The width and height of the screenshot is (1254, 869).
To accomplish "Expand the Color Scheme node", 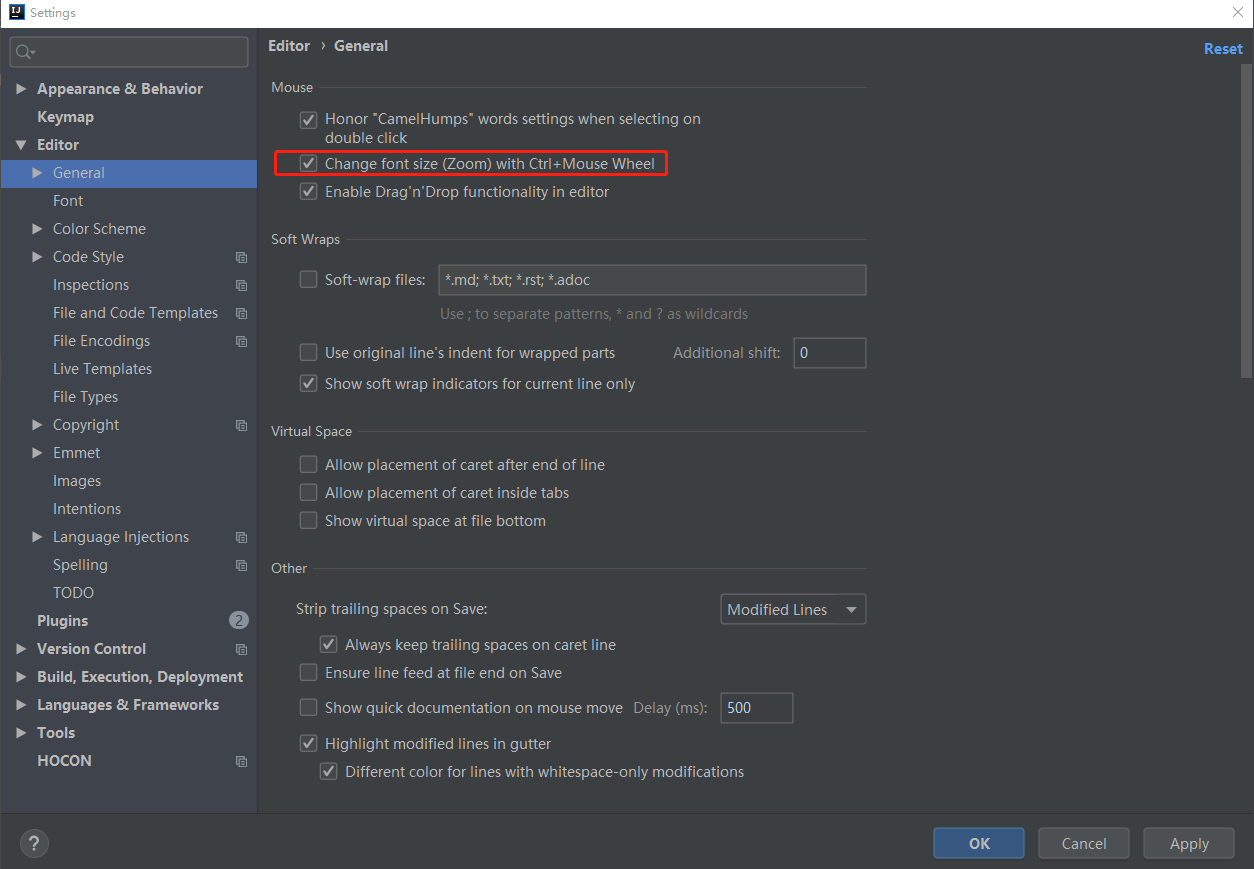I will click(37, 229).
